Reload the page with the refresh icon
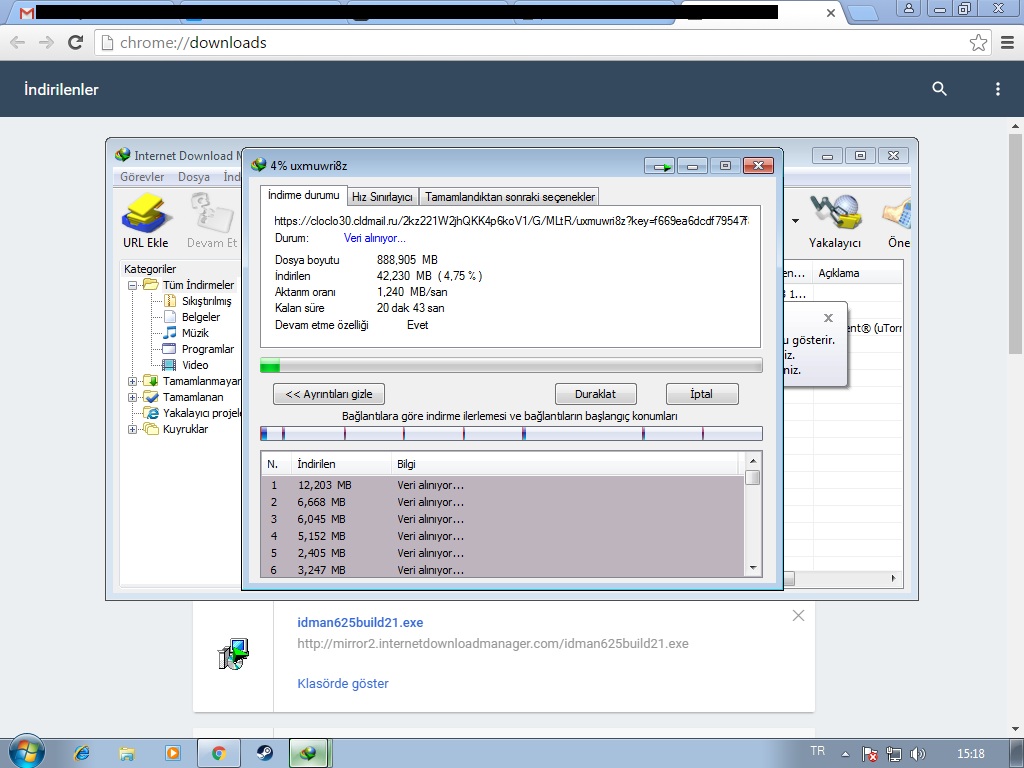The height and width of the screenshot is (768, 1024). [x=75, y=43]
